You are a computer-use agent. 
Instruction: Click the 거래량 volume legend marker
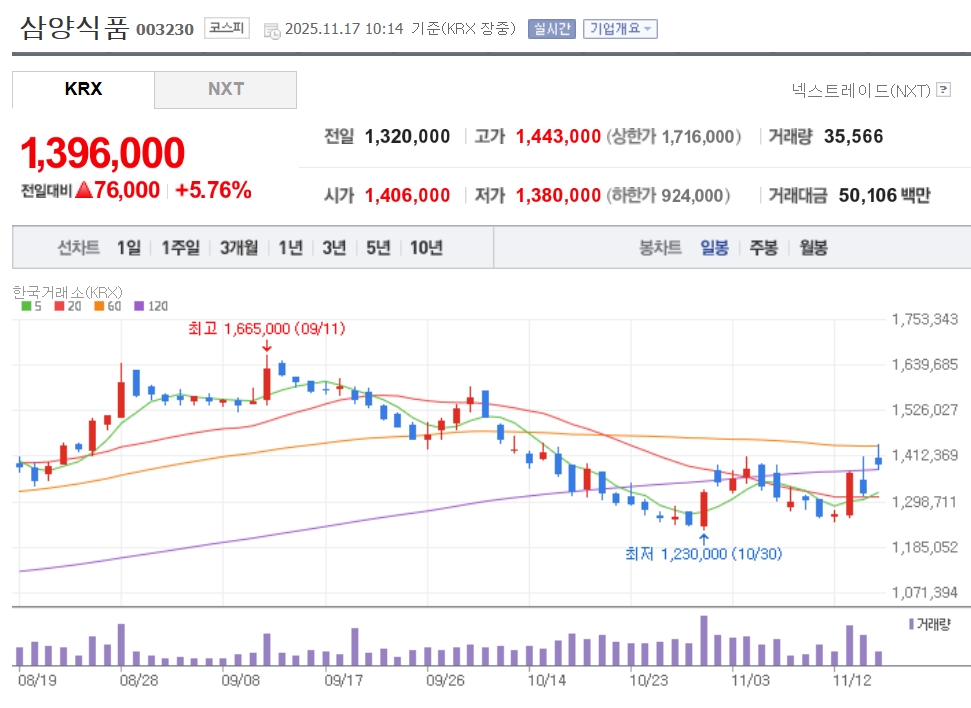pyautogui.click(x=930, y=624)
